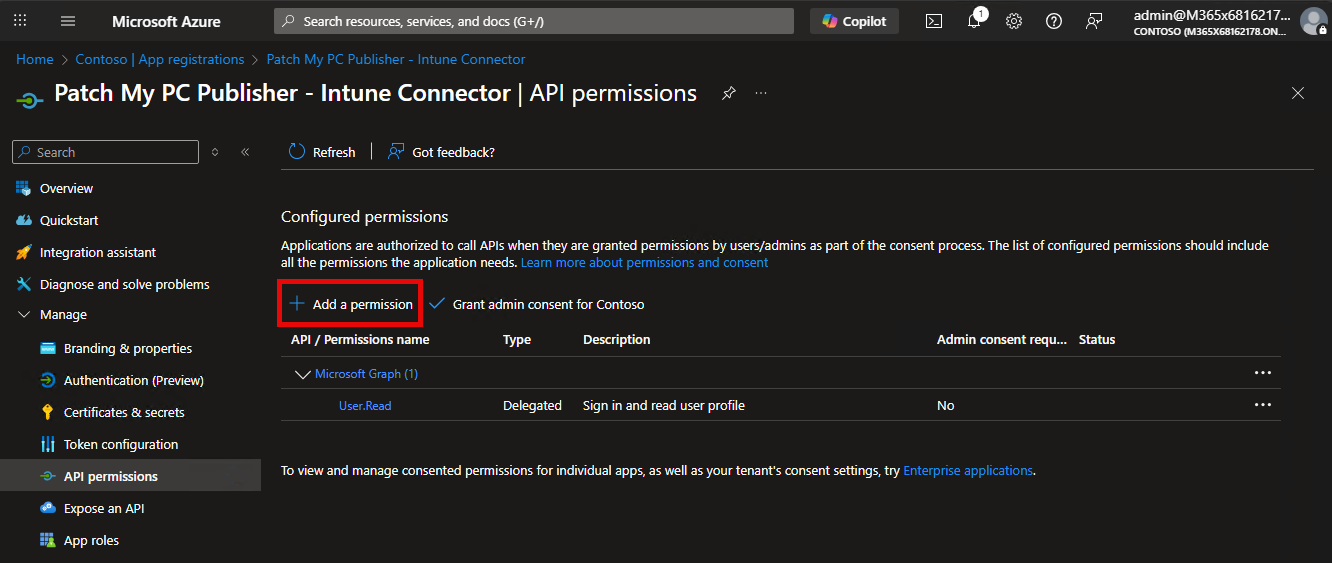The height and width of the screenshot is (563, 1332).
Task: Launch Cloud Shell from the top bar
Action: (x=934, y=21)
